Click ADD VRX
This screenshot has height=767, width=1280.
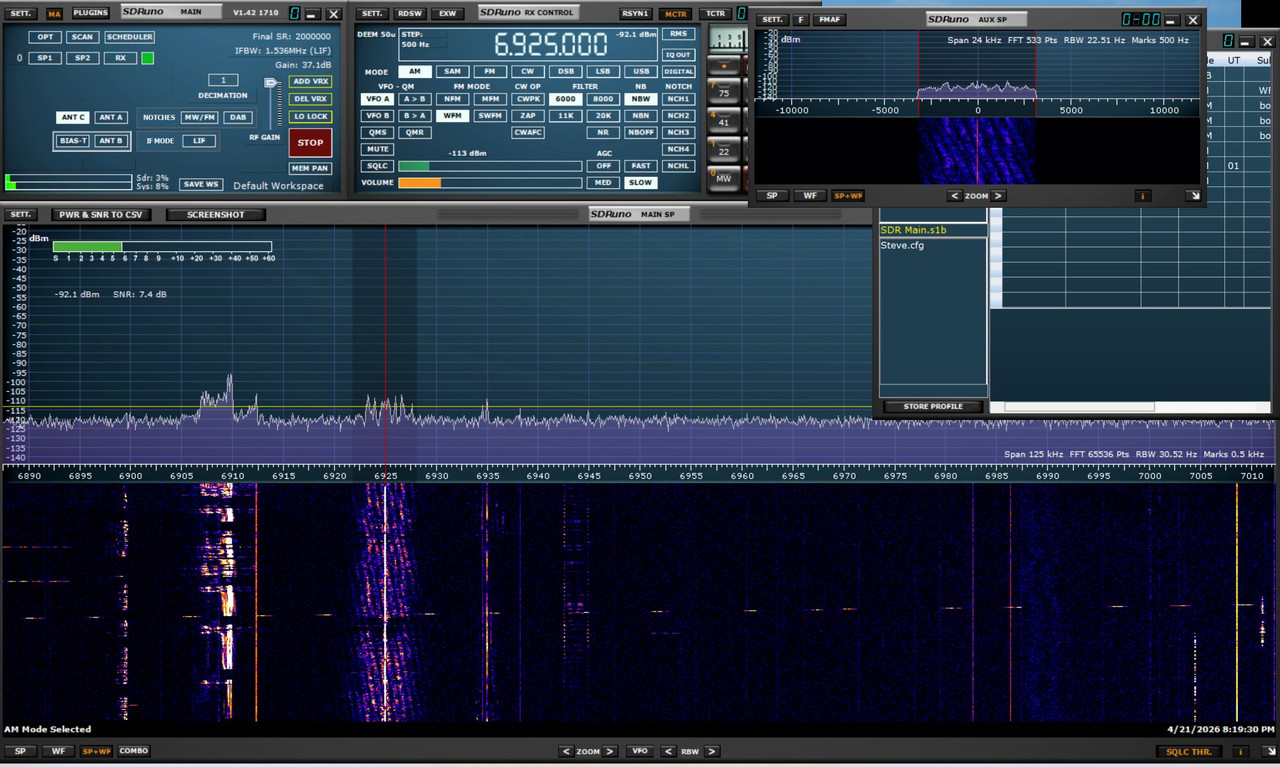(x=310, y=82)
